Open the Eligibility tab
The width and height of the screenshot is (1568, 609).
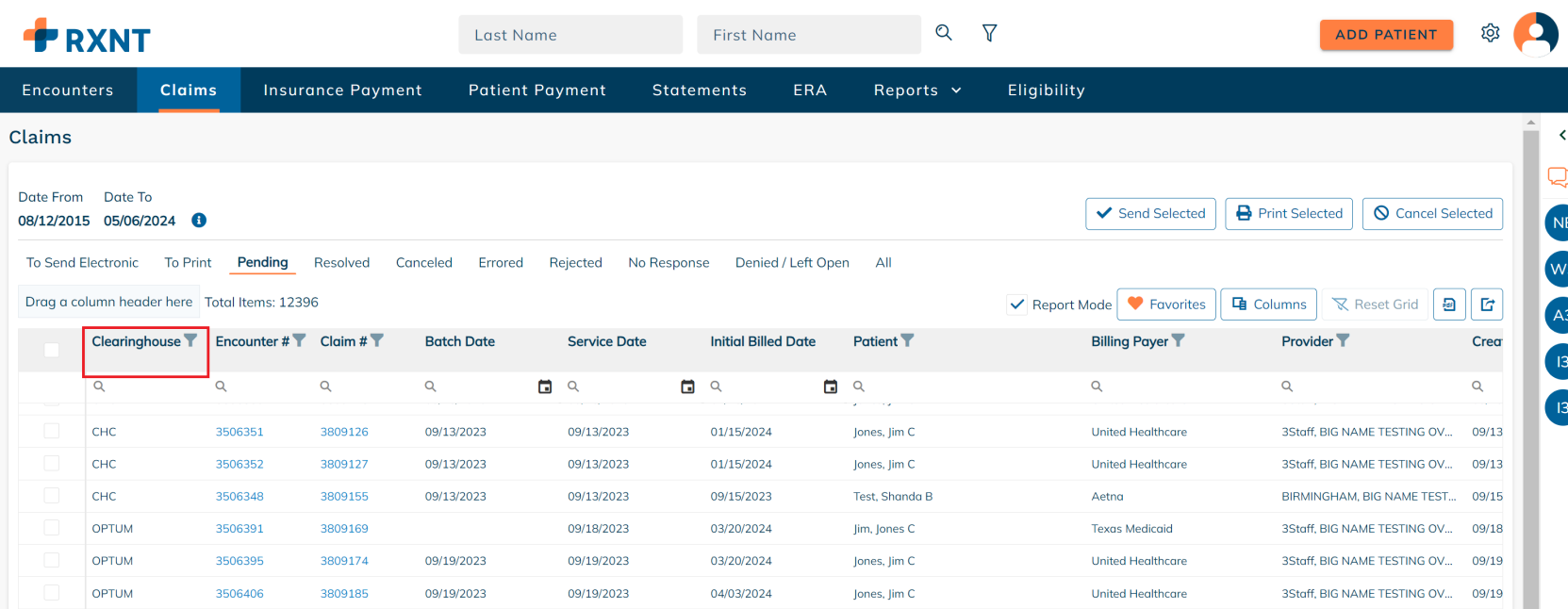pyautogui.click(x=1047, y=91)
